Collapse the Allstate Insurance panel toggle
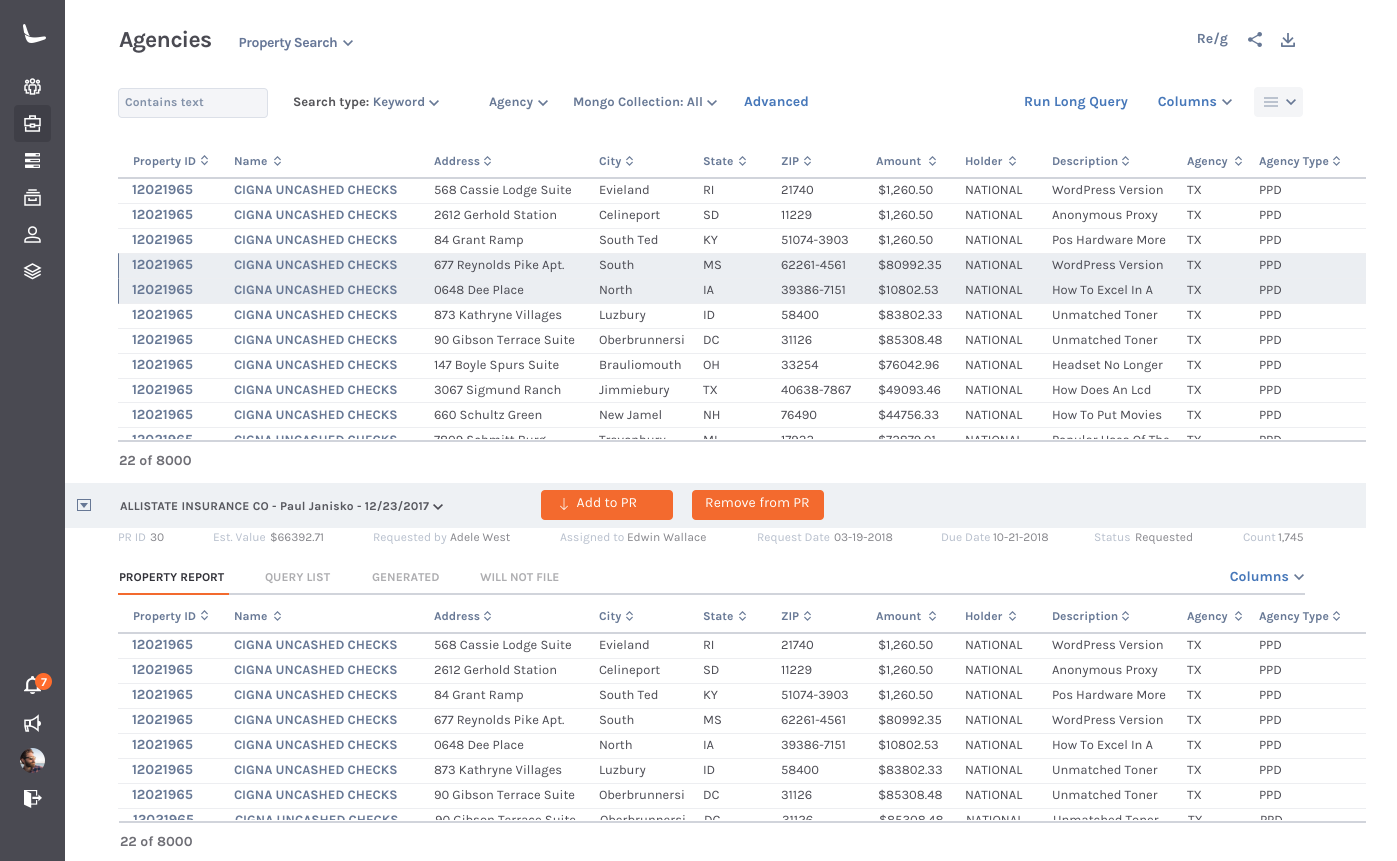The image size is (1397, 861). (x=84, y=506)
